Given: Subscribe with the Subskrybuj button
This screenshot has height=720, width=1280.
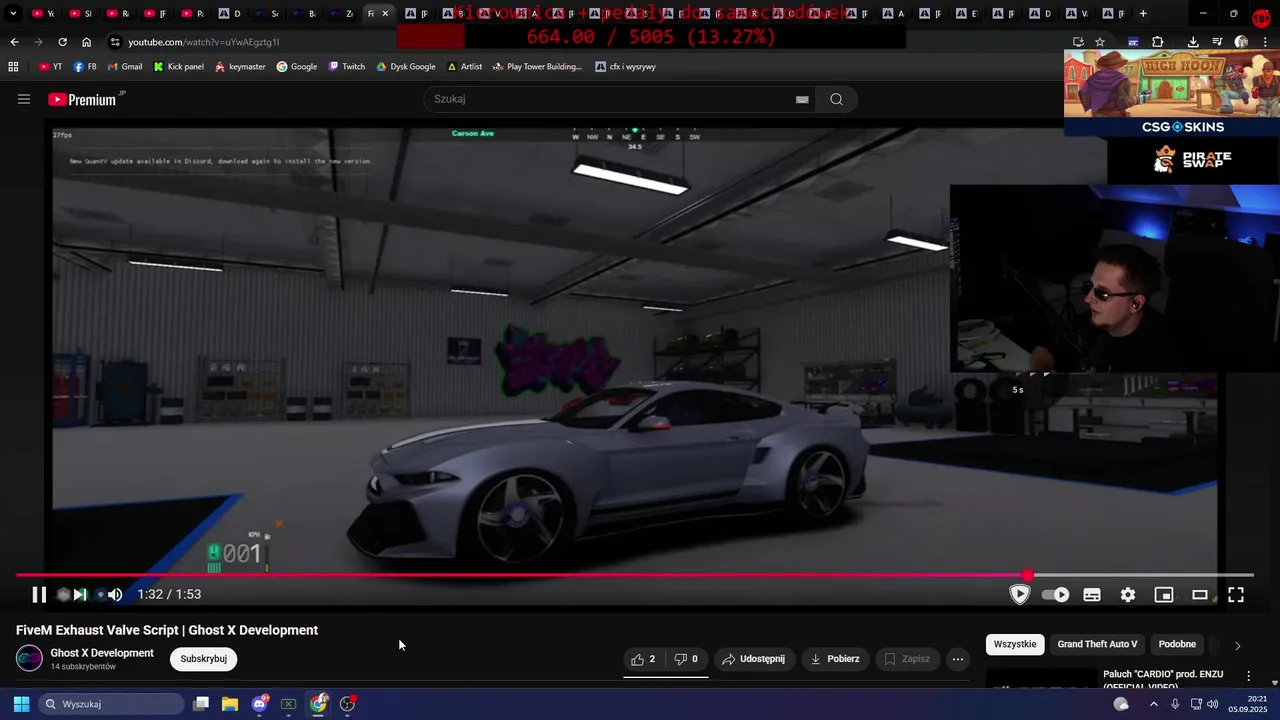Looking at the screenshot, I should 204,659.
